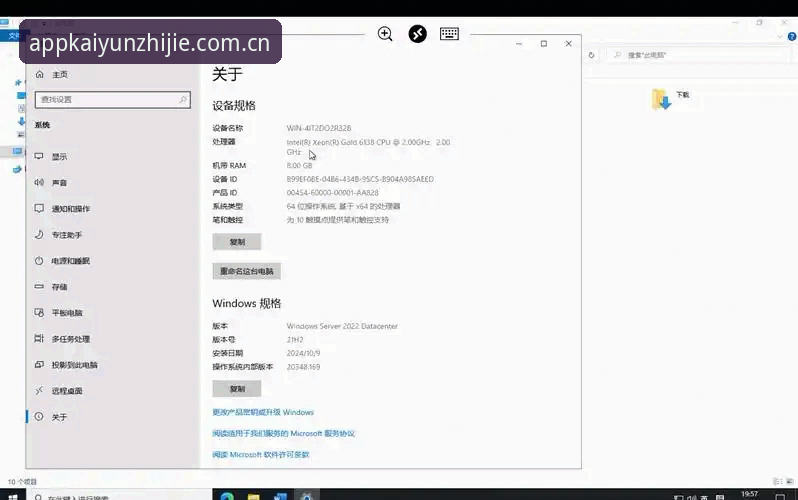Open 声音 sound settings
798x500 pixels.
(x=50, y=182)
